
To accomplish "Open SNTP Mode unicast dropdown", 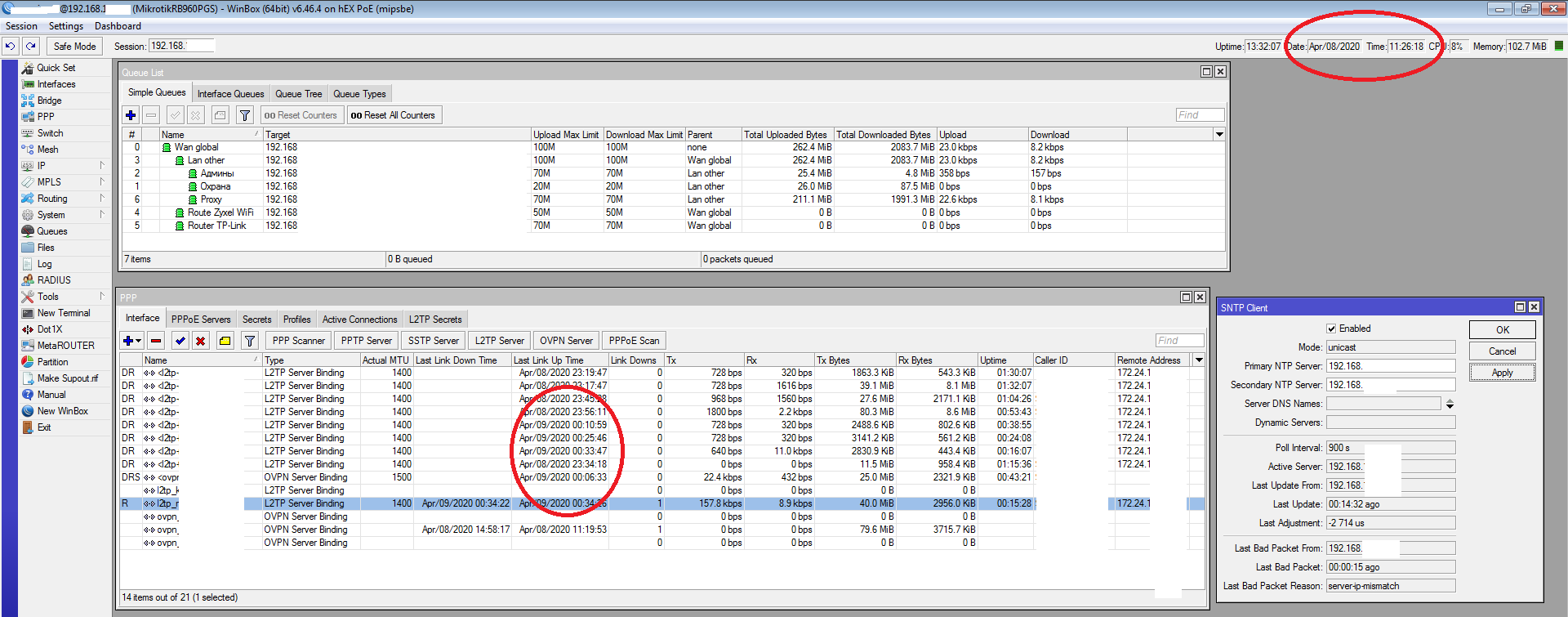I will click(x=1390, y=347).
